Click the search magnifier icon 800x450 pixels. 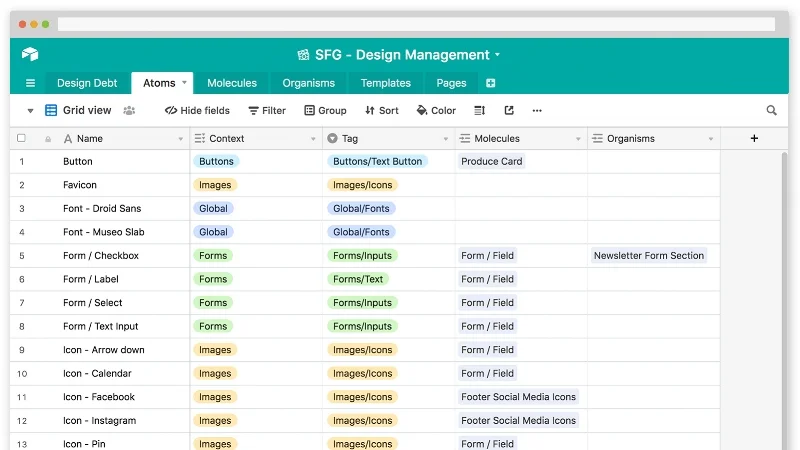771,110
